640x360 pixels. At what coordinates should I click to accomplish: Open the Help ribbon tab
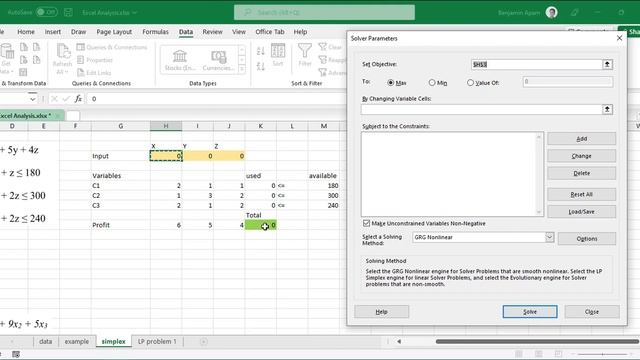point(300,31)
